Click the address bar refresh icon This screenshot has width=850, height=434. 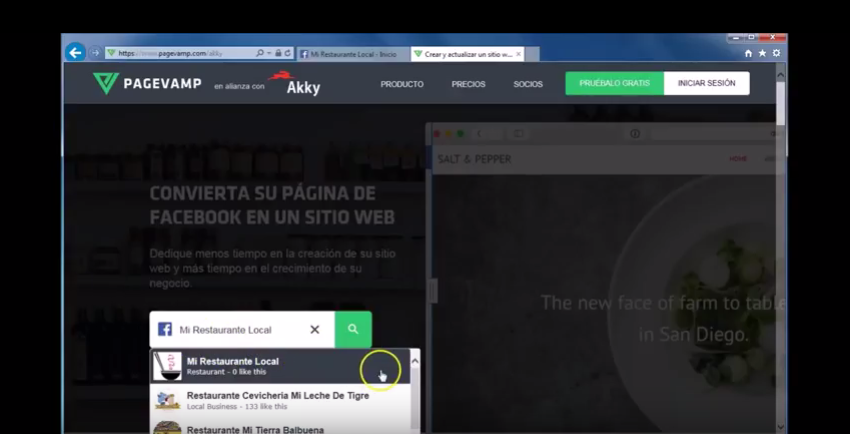pyautogui.click(x=288, y=54)
